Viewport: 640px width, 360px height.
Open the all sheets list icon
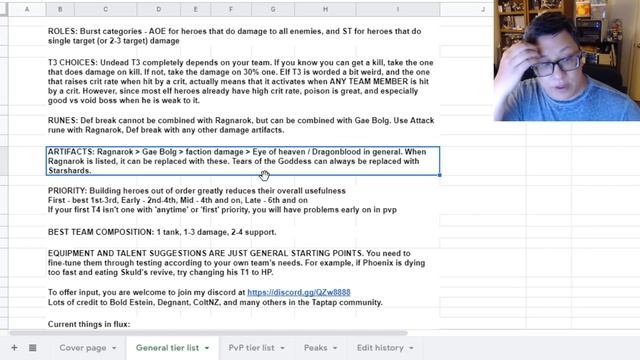(33, 348)
